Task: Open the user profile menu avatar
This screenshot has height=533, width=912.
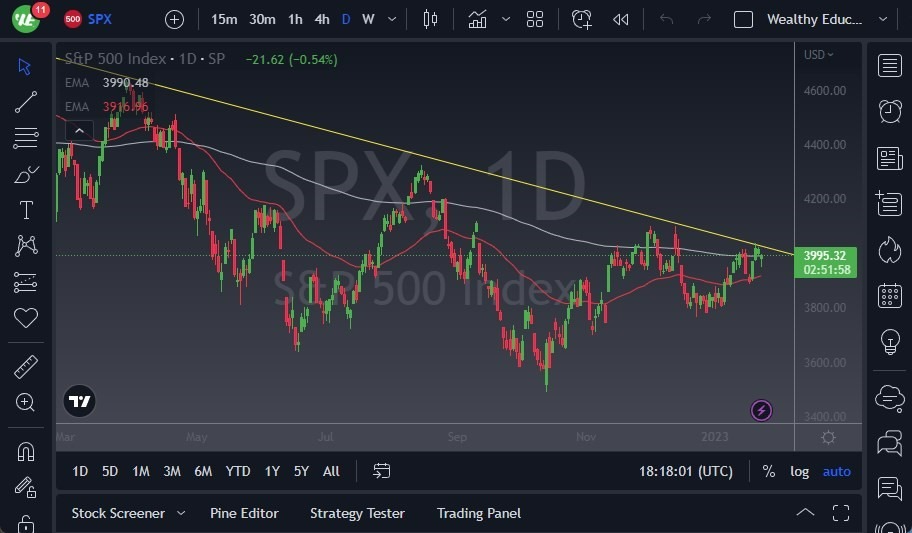Action: pyautogui.click(x=26, y=19)
